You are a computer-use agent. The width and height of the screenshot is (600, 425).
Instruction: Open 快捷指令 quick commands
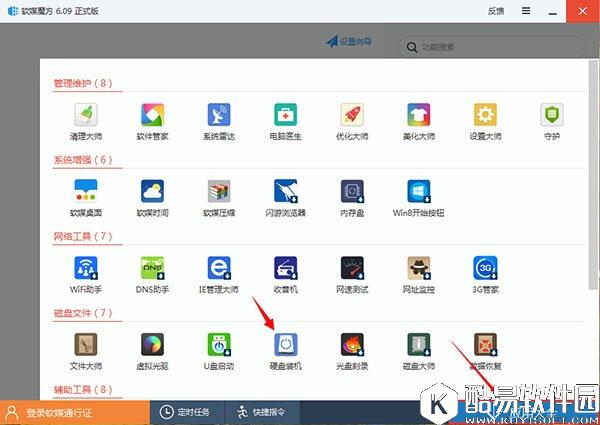click(x=261, y=412)
